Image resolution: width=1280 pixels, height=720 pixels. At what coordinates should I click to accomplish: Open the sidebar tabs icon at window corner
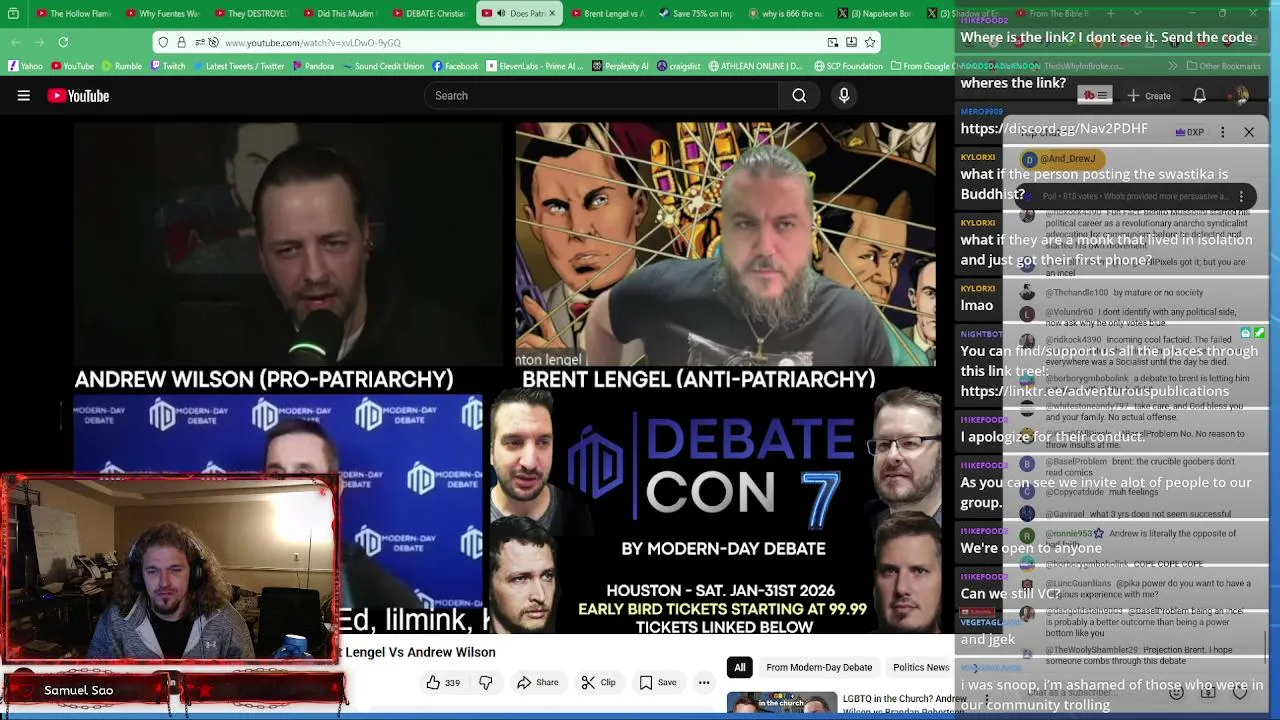13,13
